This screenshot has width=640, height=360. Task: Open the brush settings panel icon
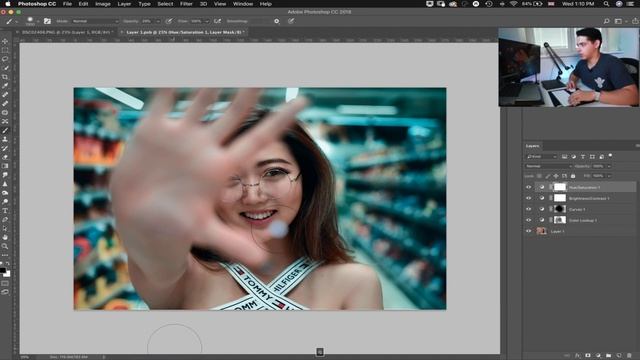[x=47, y=21]
